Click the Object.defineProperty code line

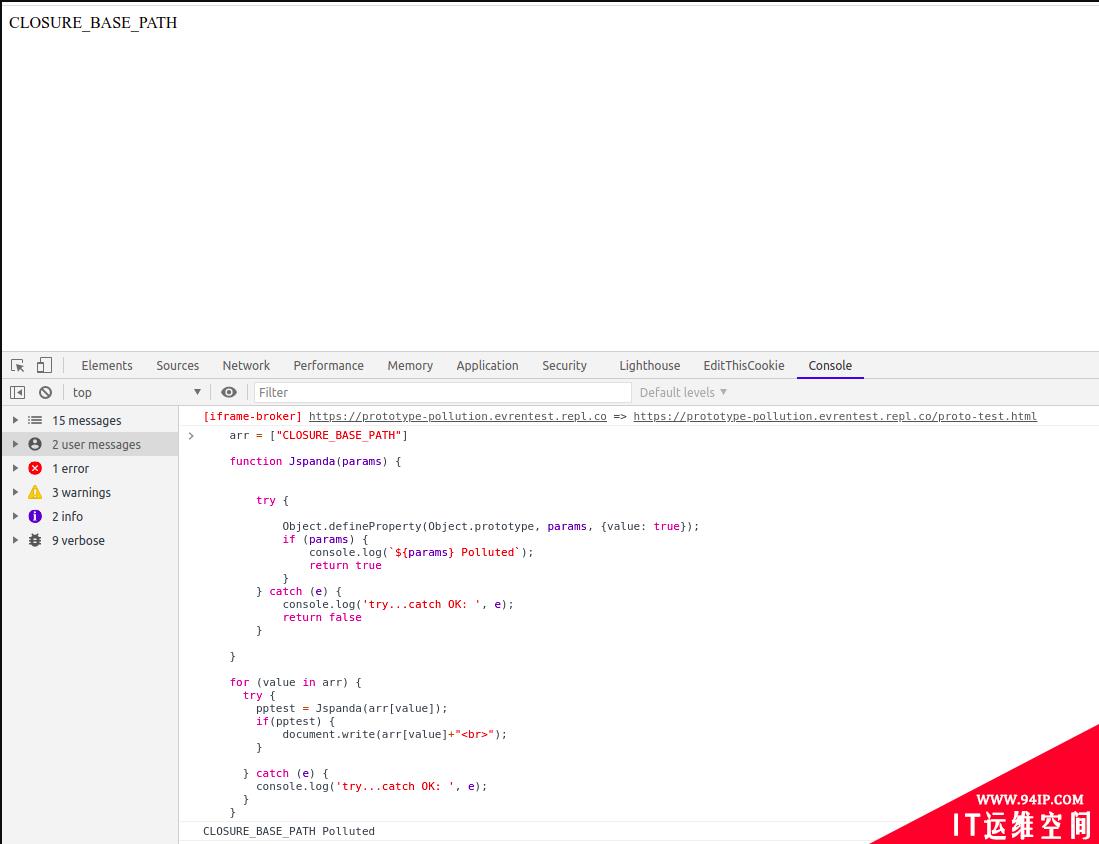491,526
